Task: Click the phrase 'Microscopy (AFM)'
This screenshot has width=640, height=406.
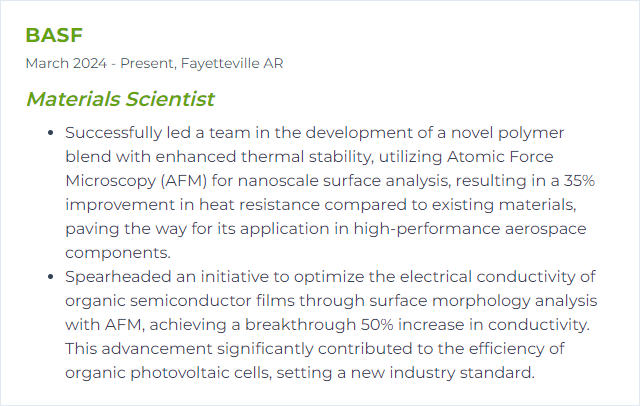Action: pyautogui.click(x=136, y=181)
